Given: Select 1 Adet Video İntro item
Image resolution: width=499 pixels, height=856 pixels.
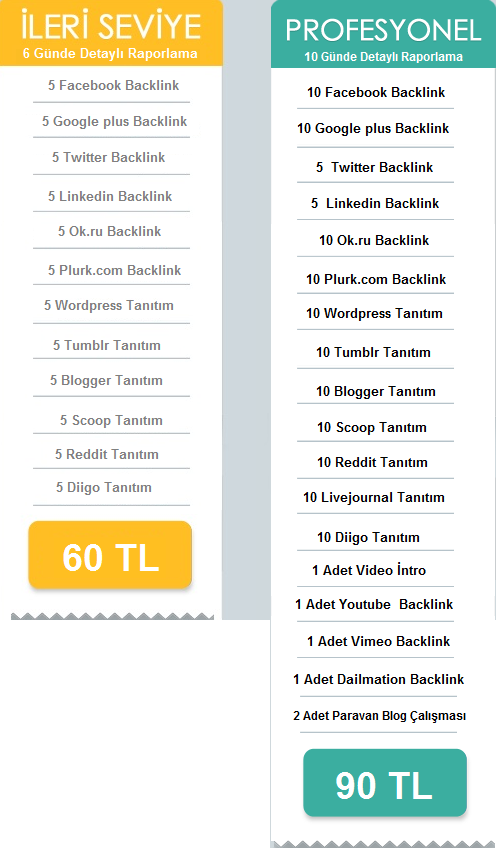Looking at the screenshot, I should click(369, 570).
